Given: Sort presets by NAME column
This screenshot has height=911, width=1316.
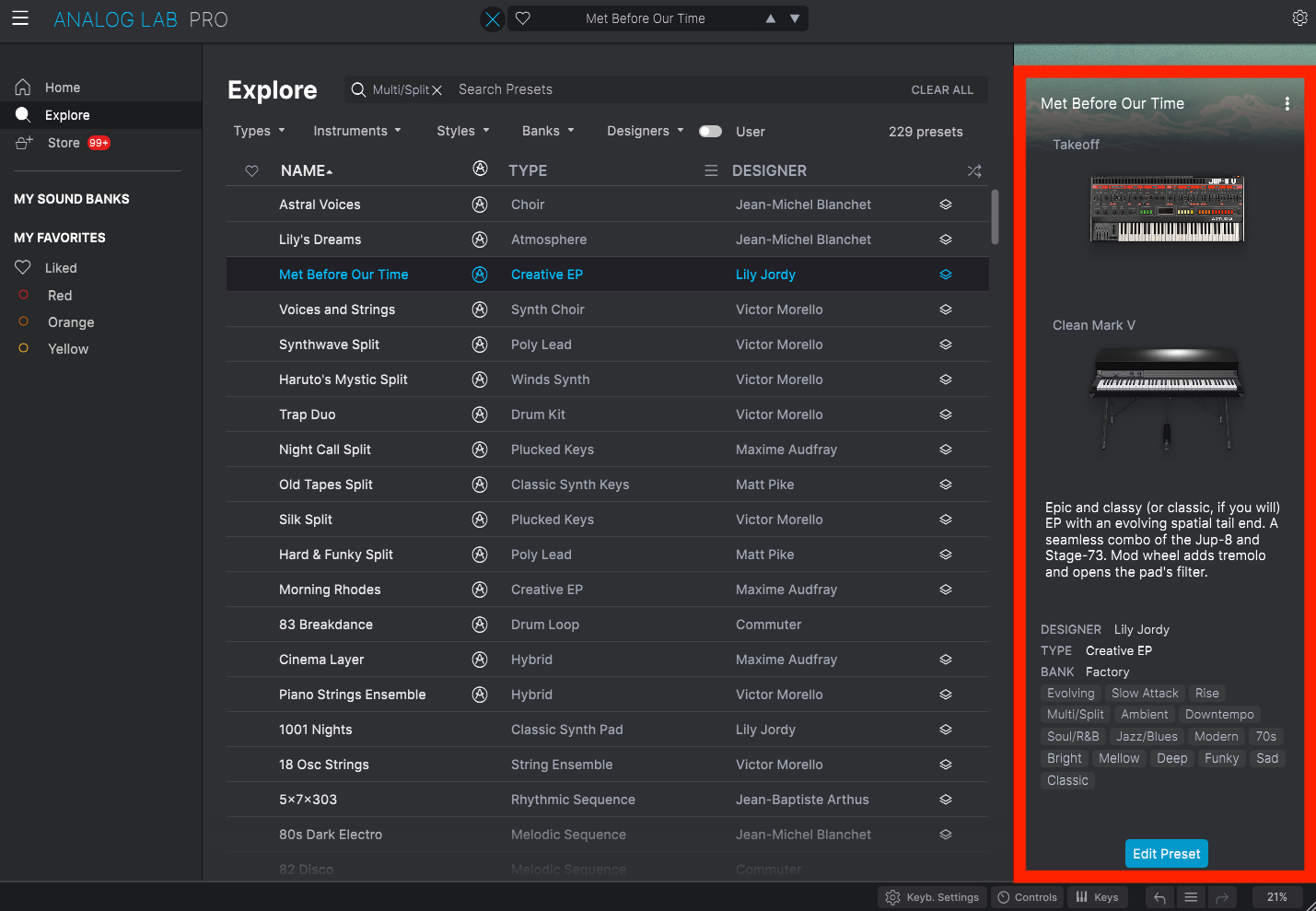Looking at the screenshot, I should click(x=307, y=171).
